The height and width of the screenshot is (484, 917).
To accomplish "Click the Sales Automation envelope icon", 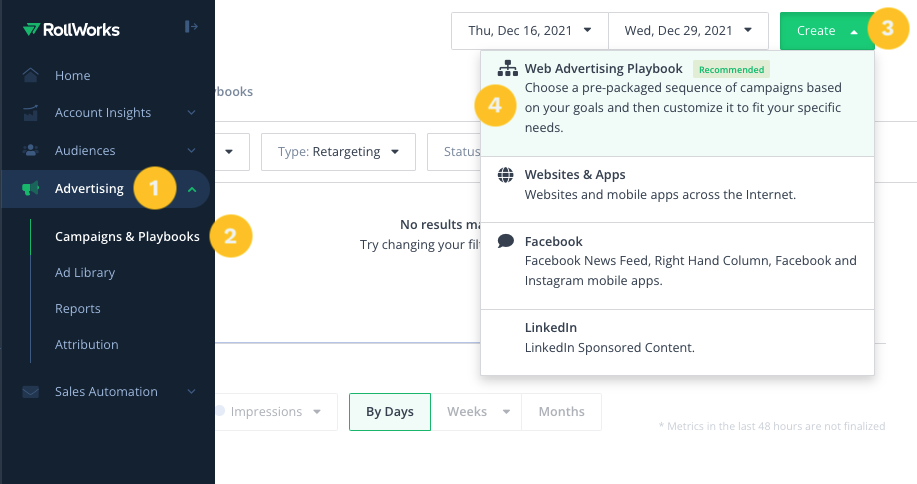I will (30, 392).
